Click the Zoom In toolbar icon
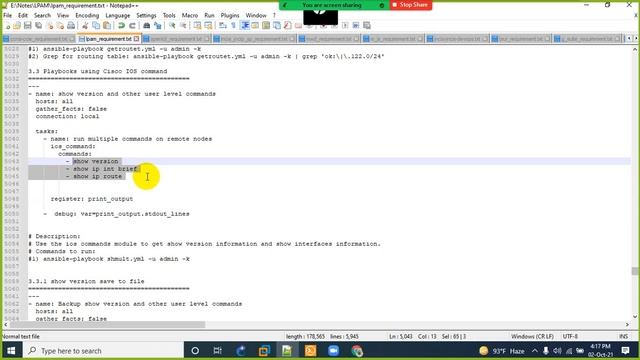The width and height of the screenshot is (640, 360). pyautogui.click(x=172, y=26)
